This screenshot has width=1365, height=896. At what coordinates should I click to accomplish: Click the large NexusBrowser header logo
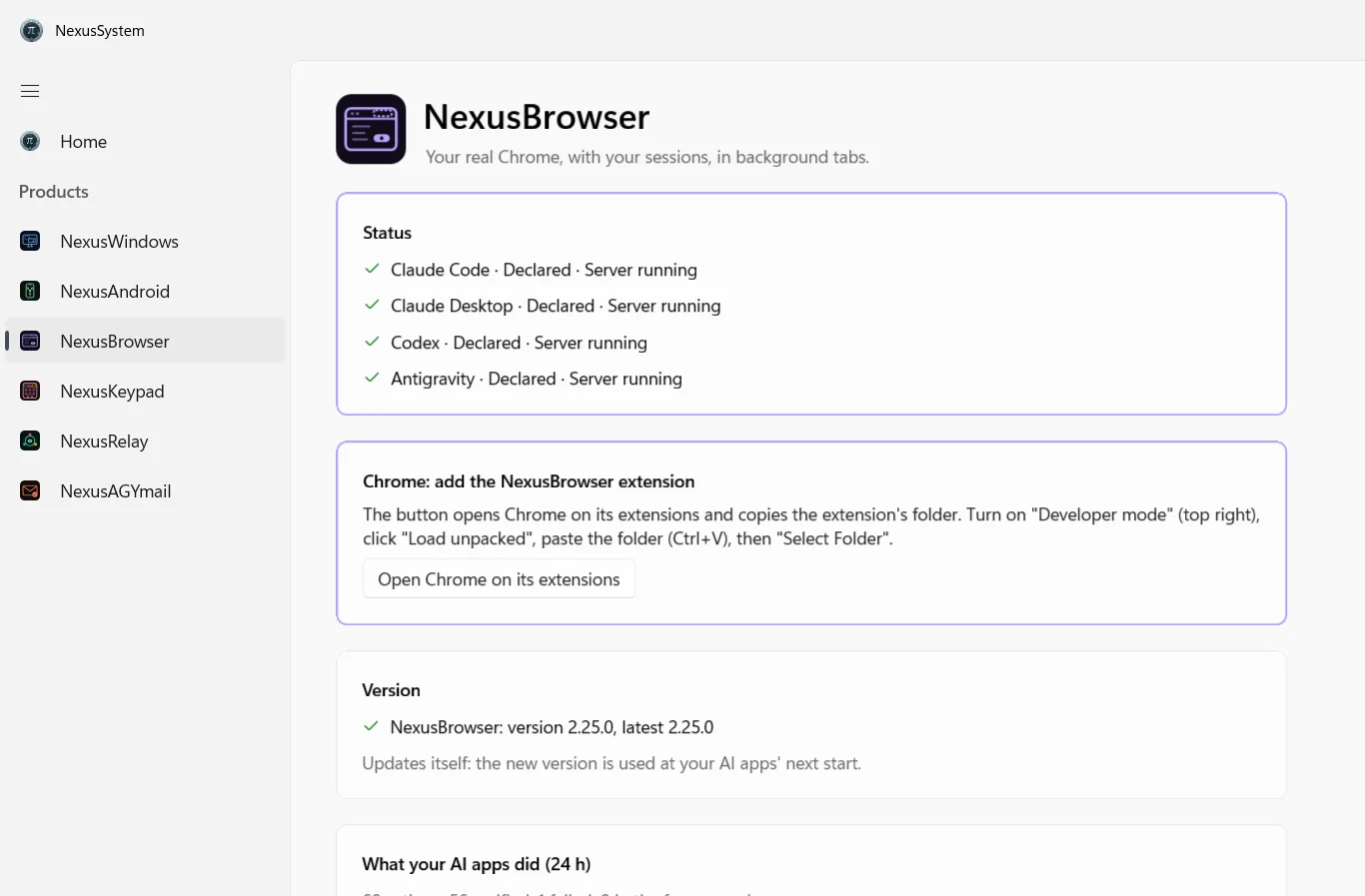coord(371,129)
